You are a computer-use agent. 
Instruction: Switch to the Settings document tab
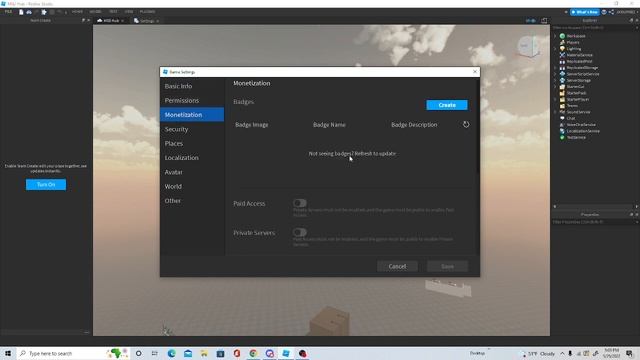[147, 20]
